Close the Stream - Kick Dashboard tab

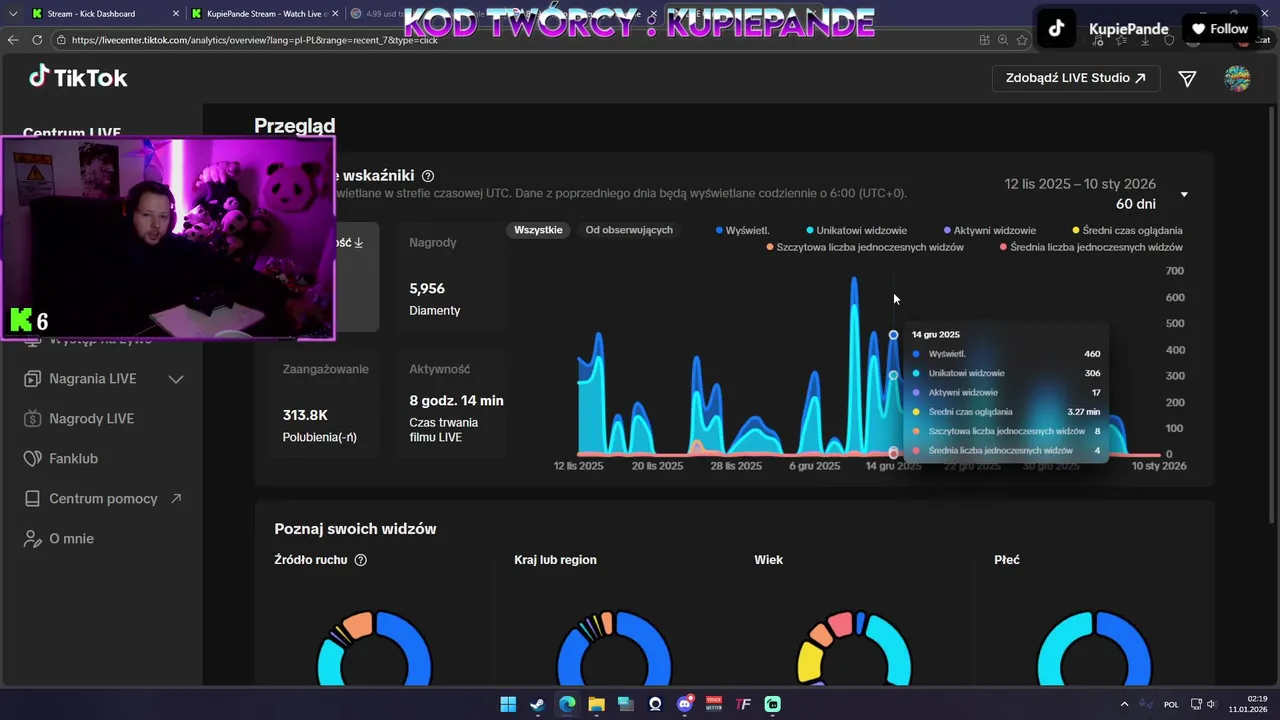[176, 14]
